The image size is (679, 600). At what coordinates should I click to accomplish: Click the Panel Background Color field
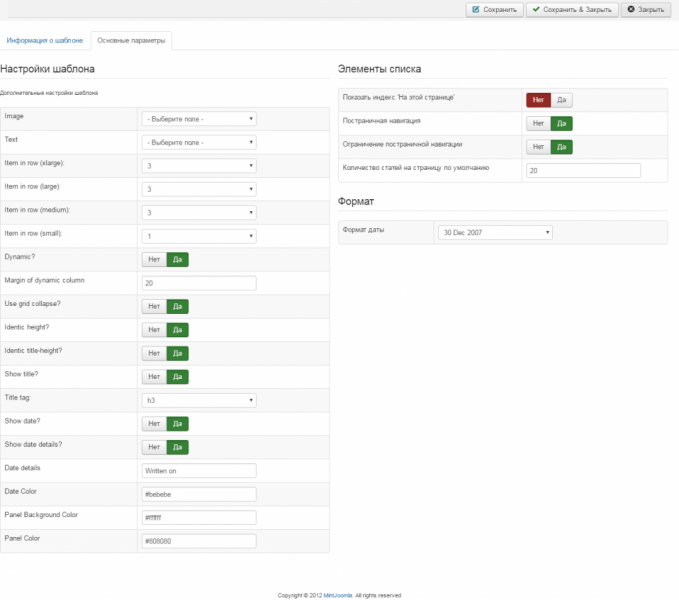199,518
